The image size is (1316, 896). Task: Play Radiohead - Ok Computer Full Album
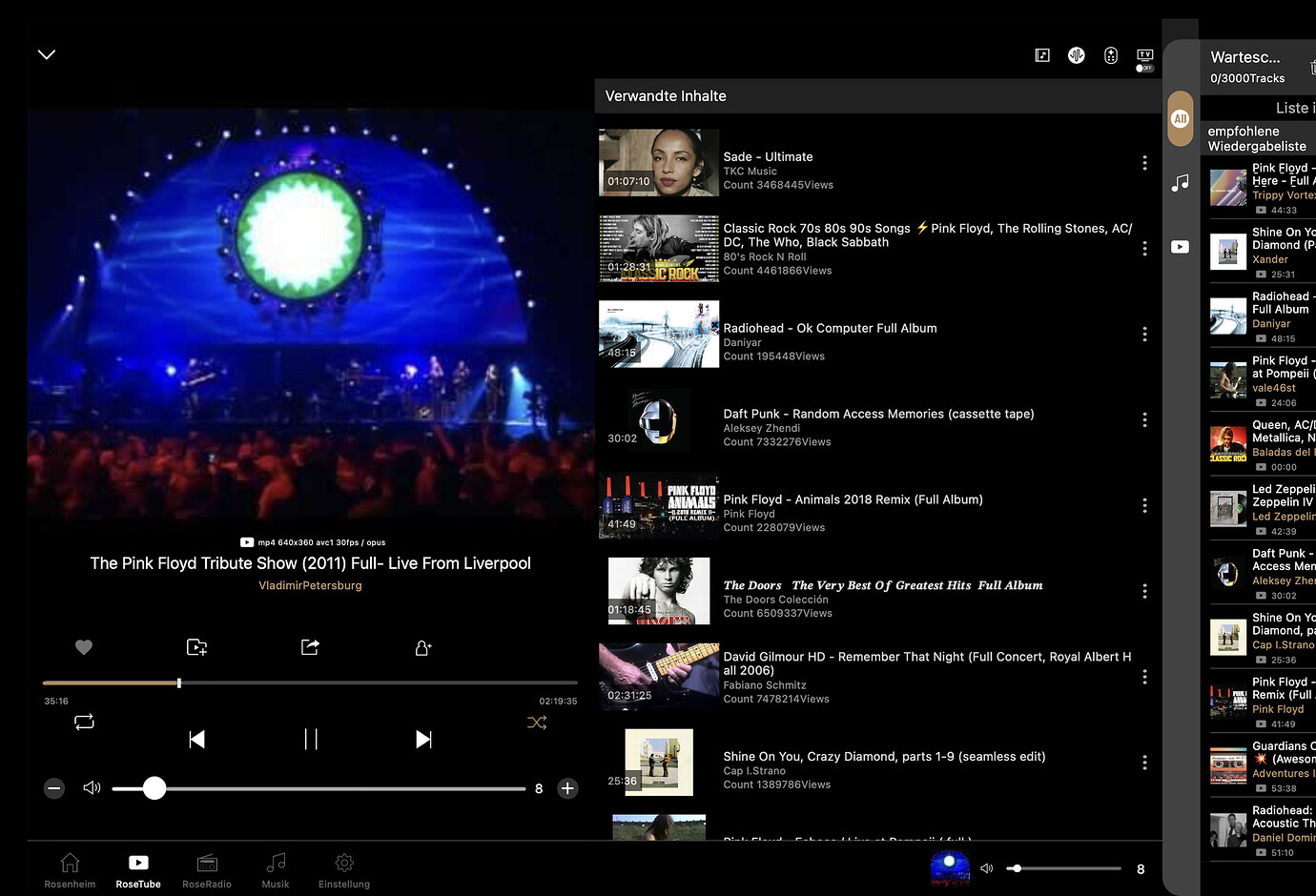[x=658, y=335]
